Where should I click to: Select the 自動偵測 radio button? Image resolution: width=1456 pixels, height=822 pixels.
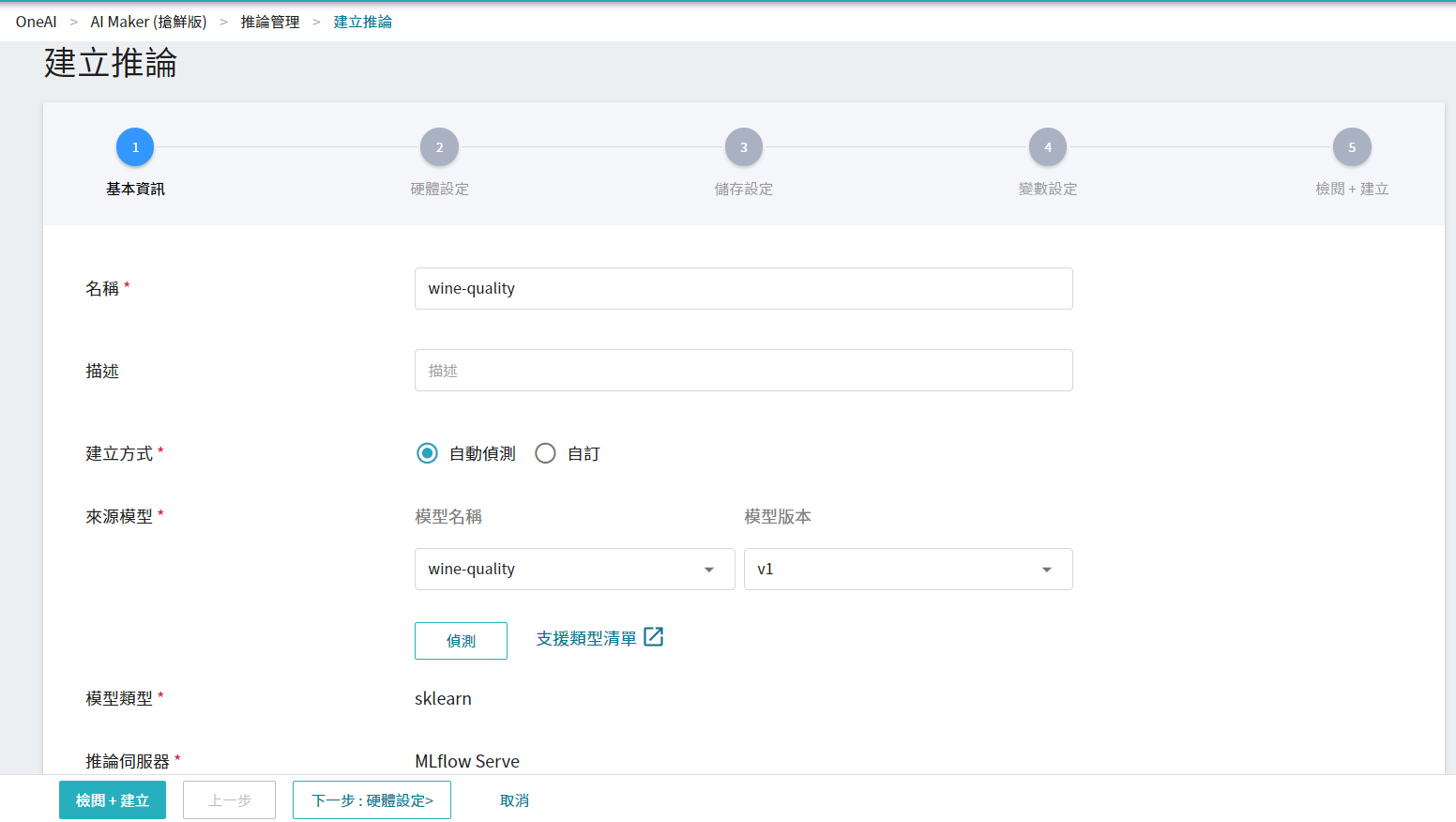(x=427, y=454)
